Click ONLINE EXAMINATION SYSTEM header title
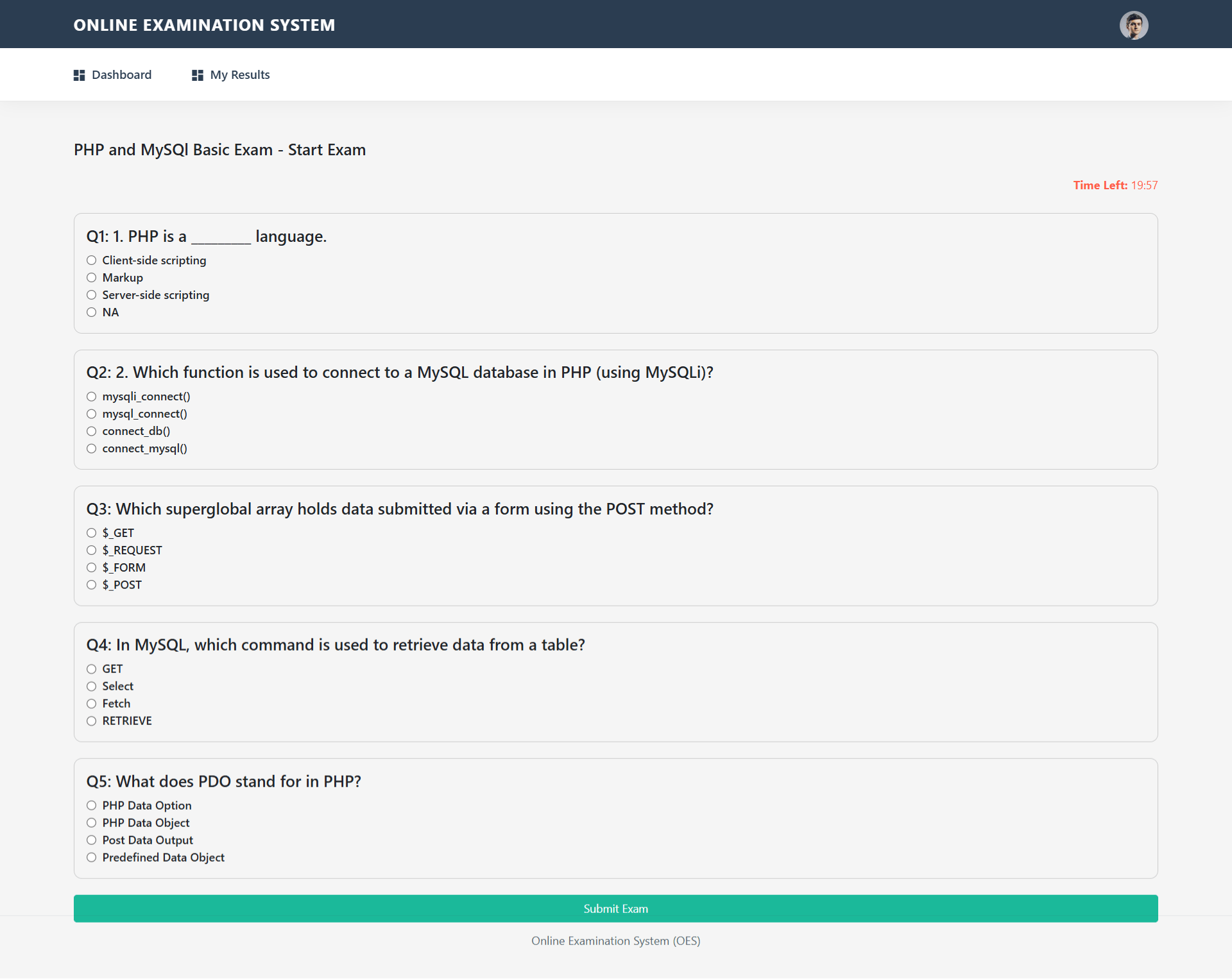This screenshot has height=979, width=1232. (204, 25)
